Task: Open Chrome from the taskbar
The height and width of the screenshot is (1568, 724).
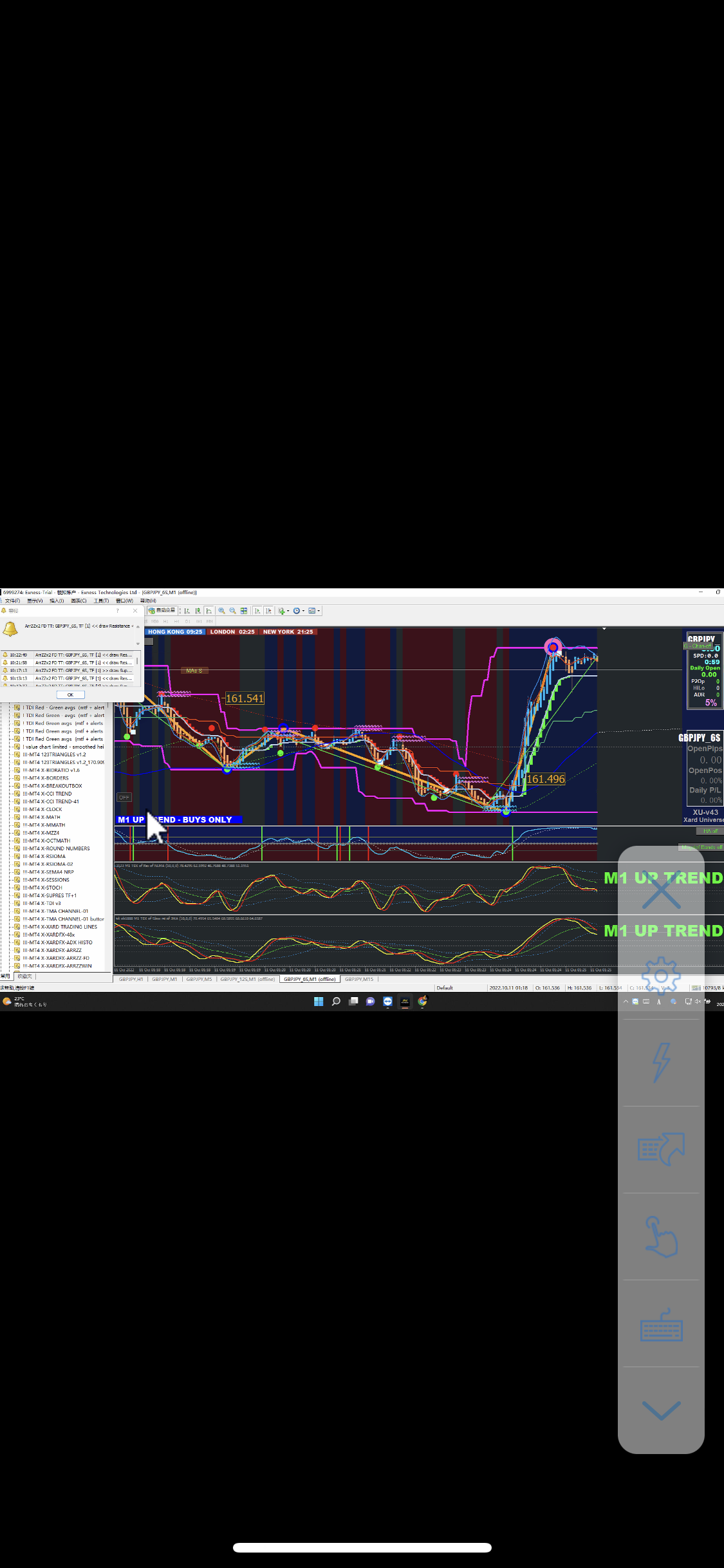Action: pos(422,1001)
